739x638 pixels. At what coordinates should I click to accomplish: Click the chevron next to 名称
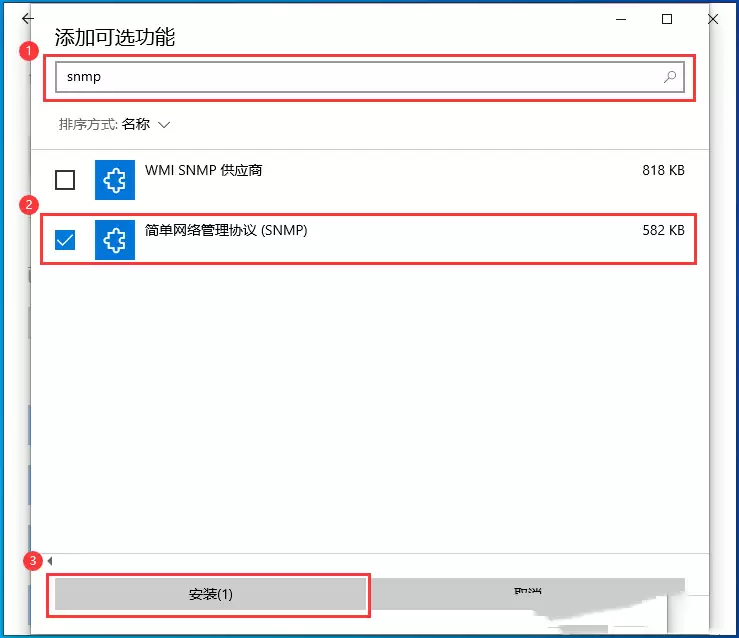164,125
